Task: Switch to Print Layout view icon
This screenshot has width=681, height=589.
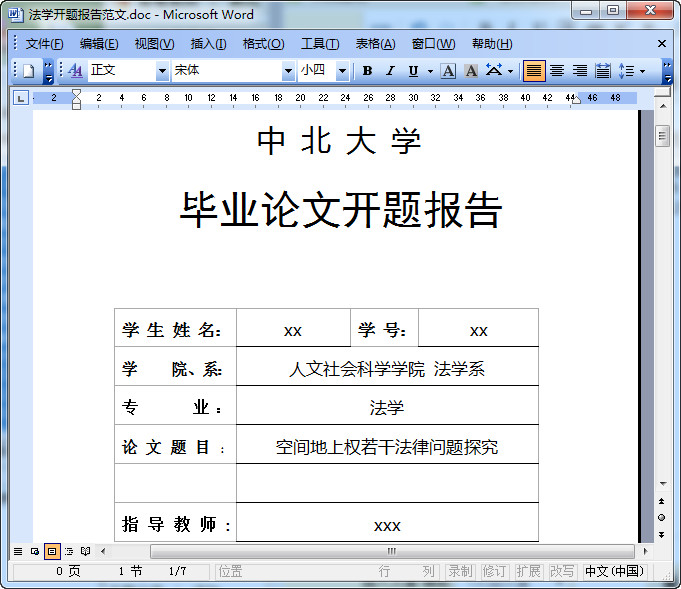Action: click(x=52, y=551)
